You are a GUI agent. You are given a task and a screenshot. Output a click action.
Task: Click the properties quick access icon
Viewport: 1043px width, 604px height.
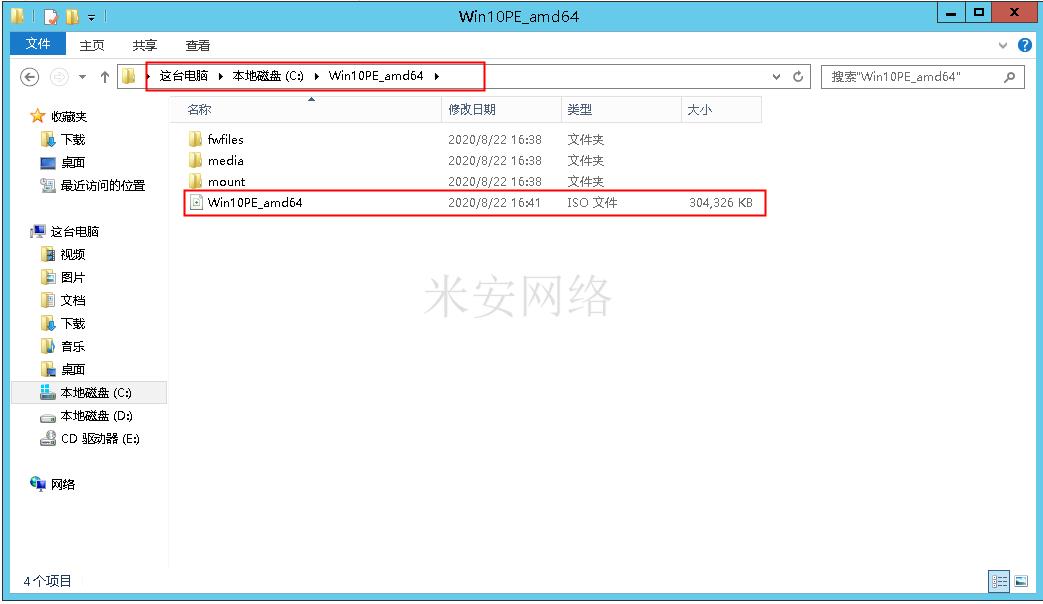click(x=51, y=16)
